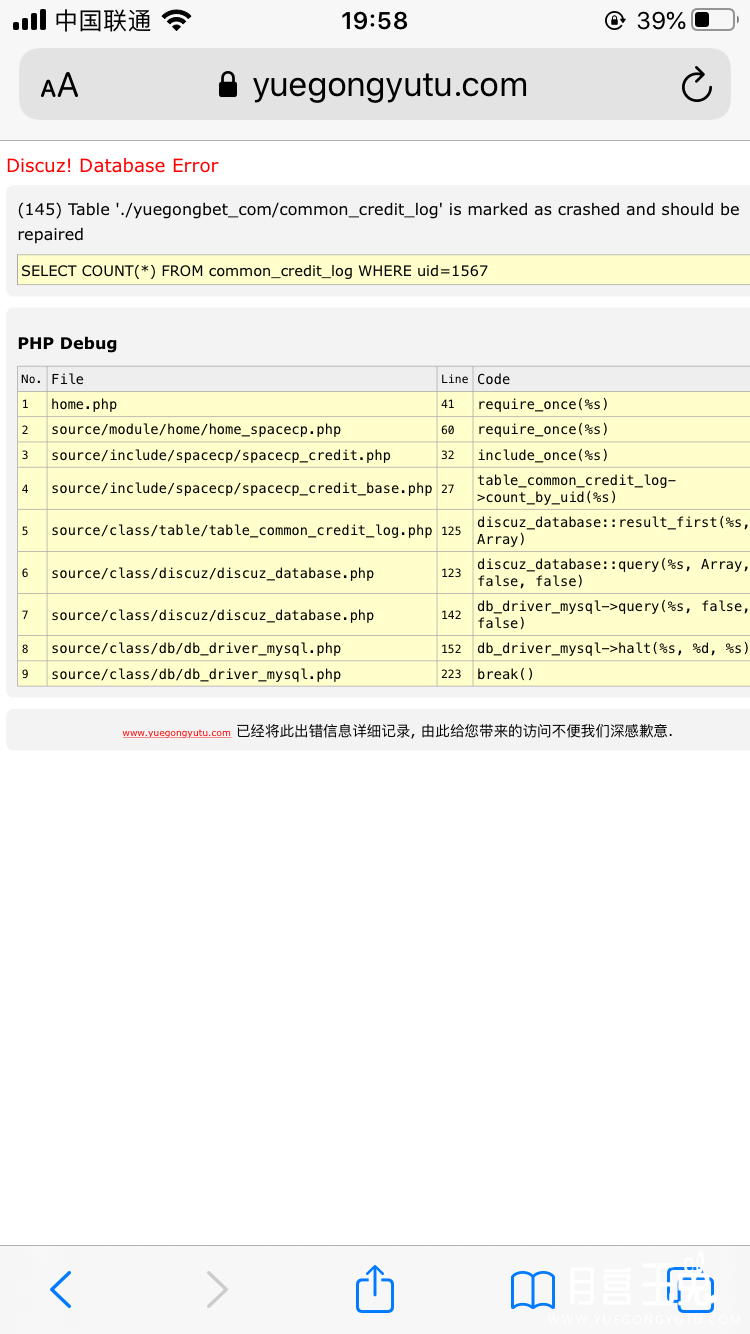This screenshot has height=1334, width=750.
Task: Click discuz_database.php row with line 123
Action: click(x=242, y=573)
